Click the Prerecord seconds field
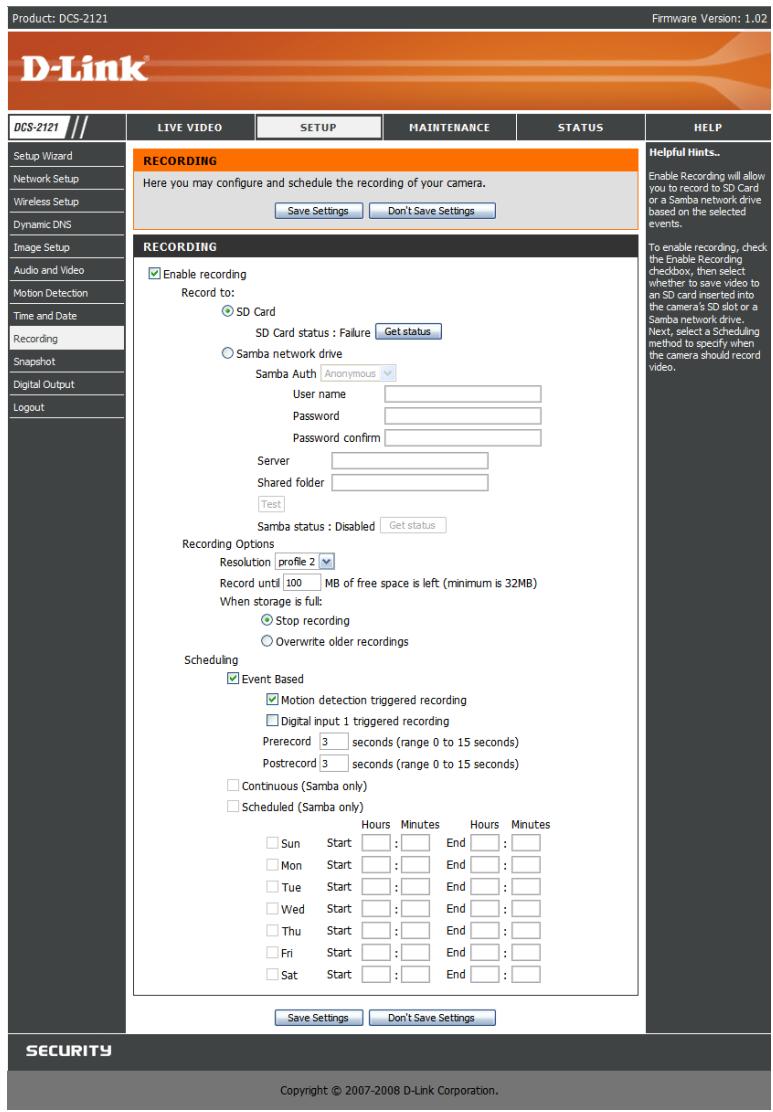Image resolution: width=773 pixels, height=1112 pixels. (334, 742)
